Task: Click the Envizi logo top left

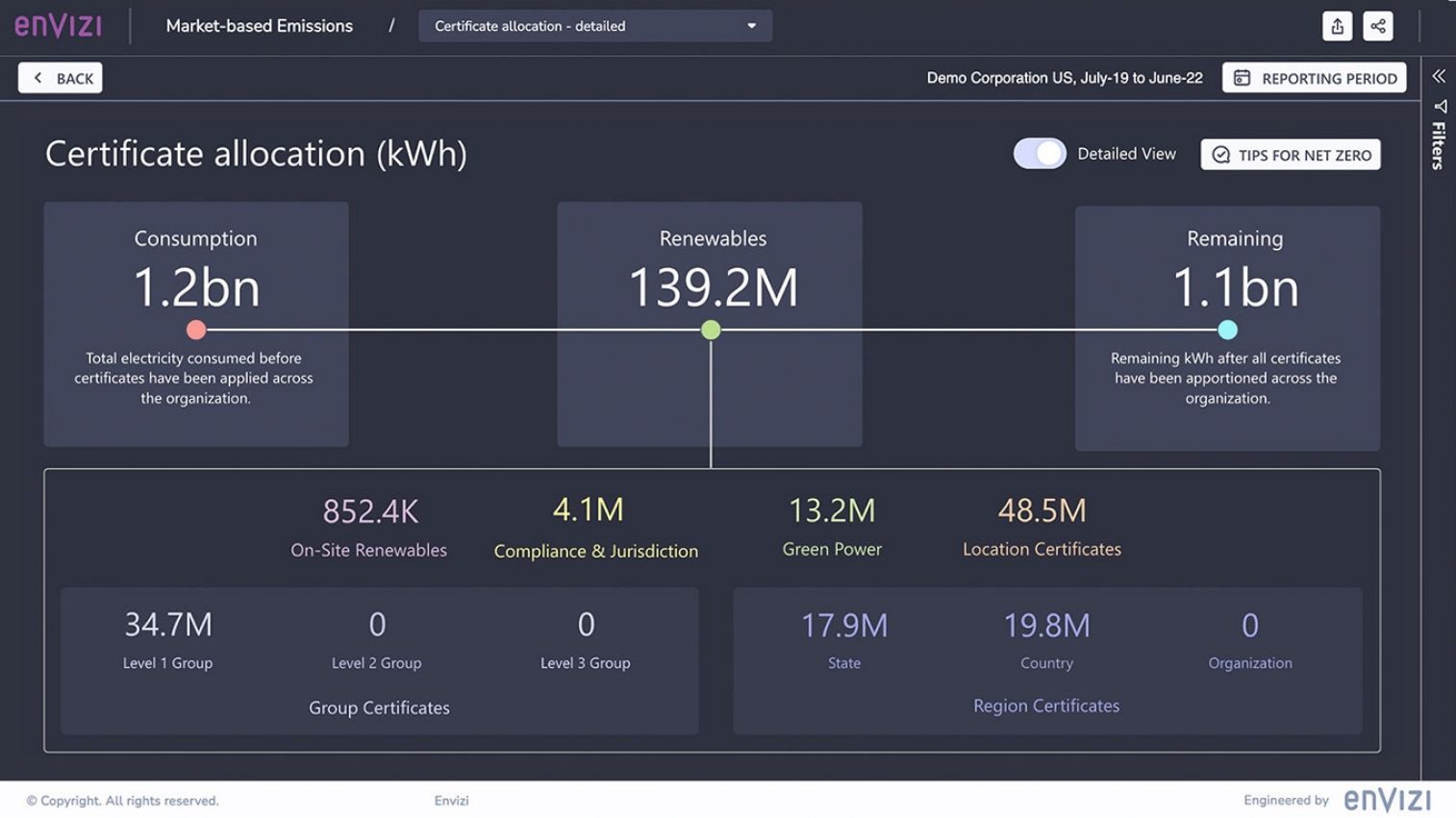Action: point(59,25)
